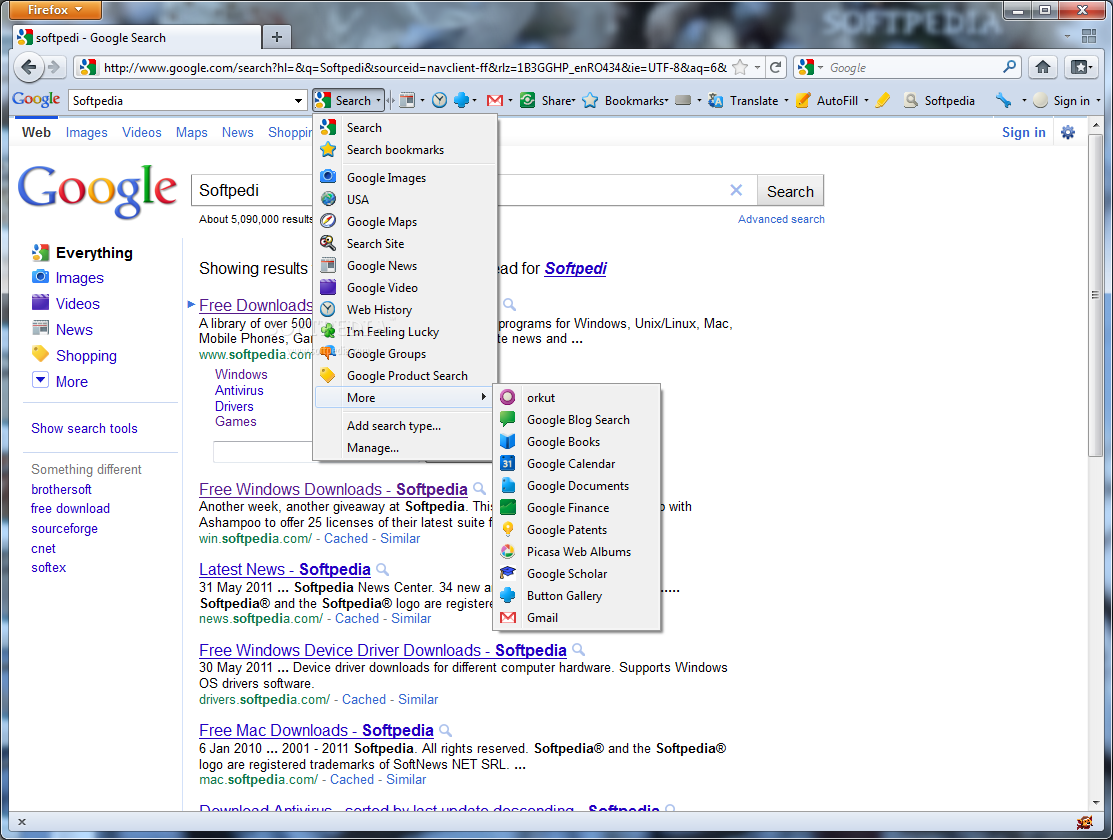Expand the Share button dropdown

[573, 101]
